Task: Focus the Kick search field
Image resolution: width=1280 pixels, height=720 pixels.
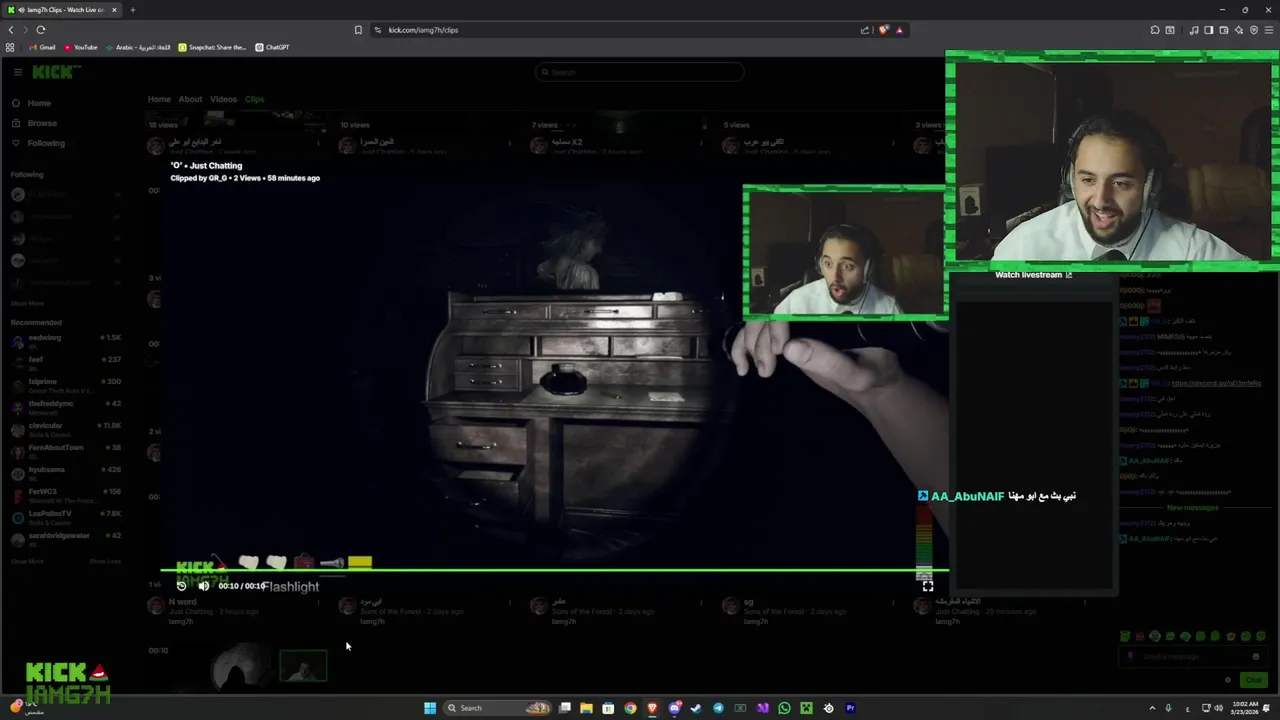Action: coord(640,72)
